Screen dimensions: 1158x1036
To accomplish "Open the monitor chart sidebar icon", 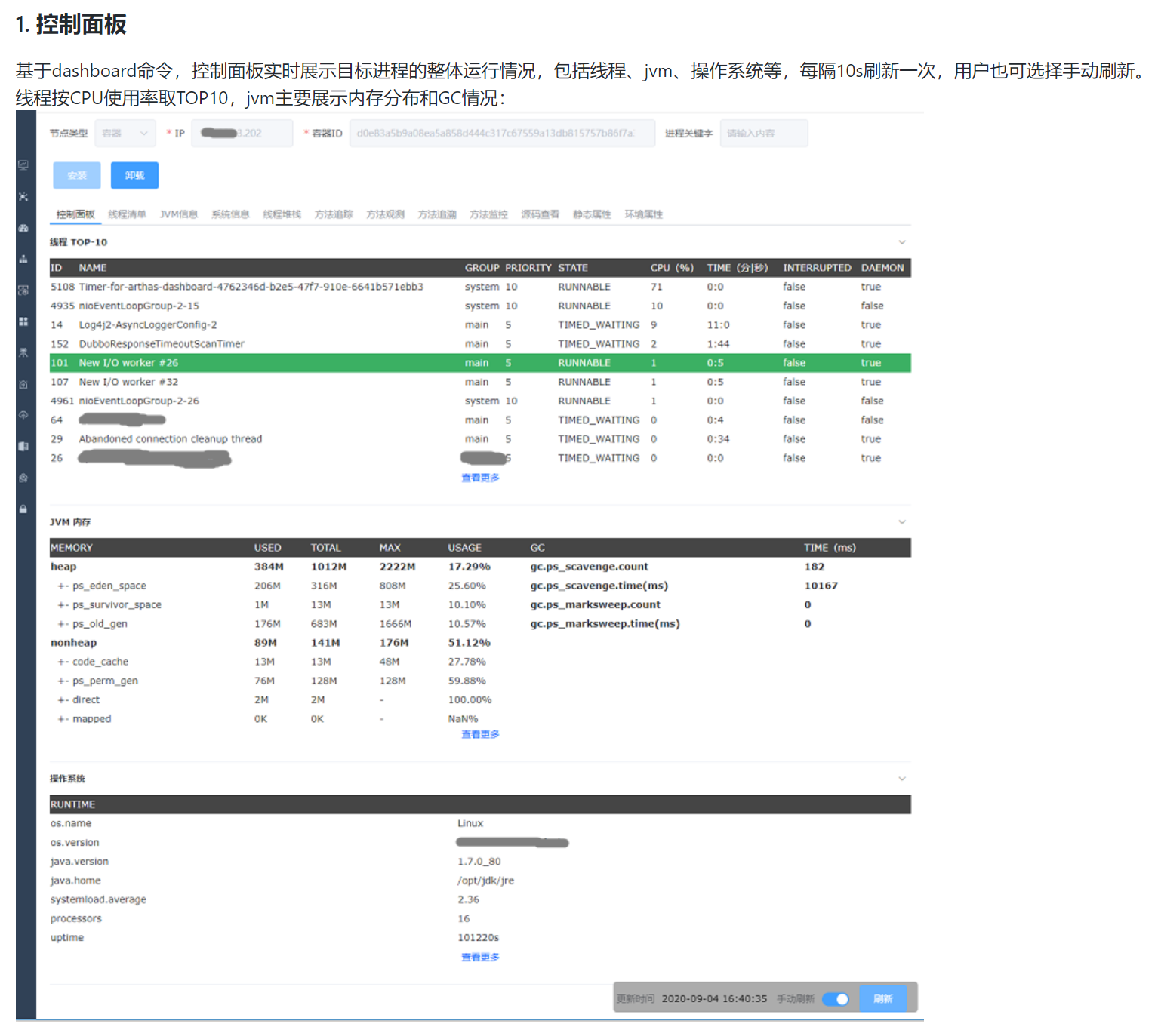I will (x=23, y=165).
